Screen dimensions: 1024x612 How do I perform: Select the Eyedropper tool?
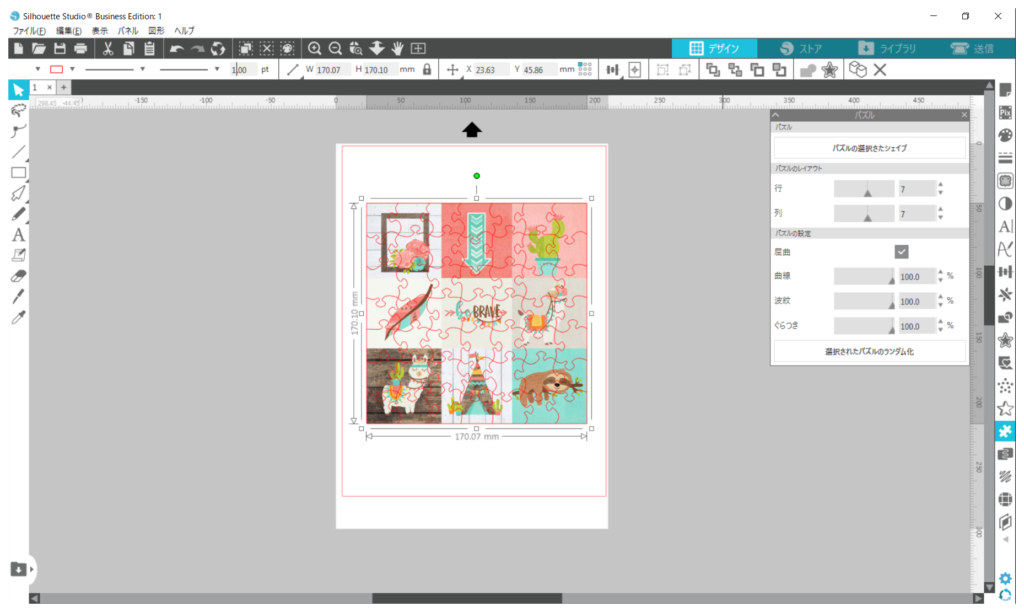[18, 318]
